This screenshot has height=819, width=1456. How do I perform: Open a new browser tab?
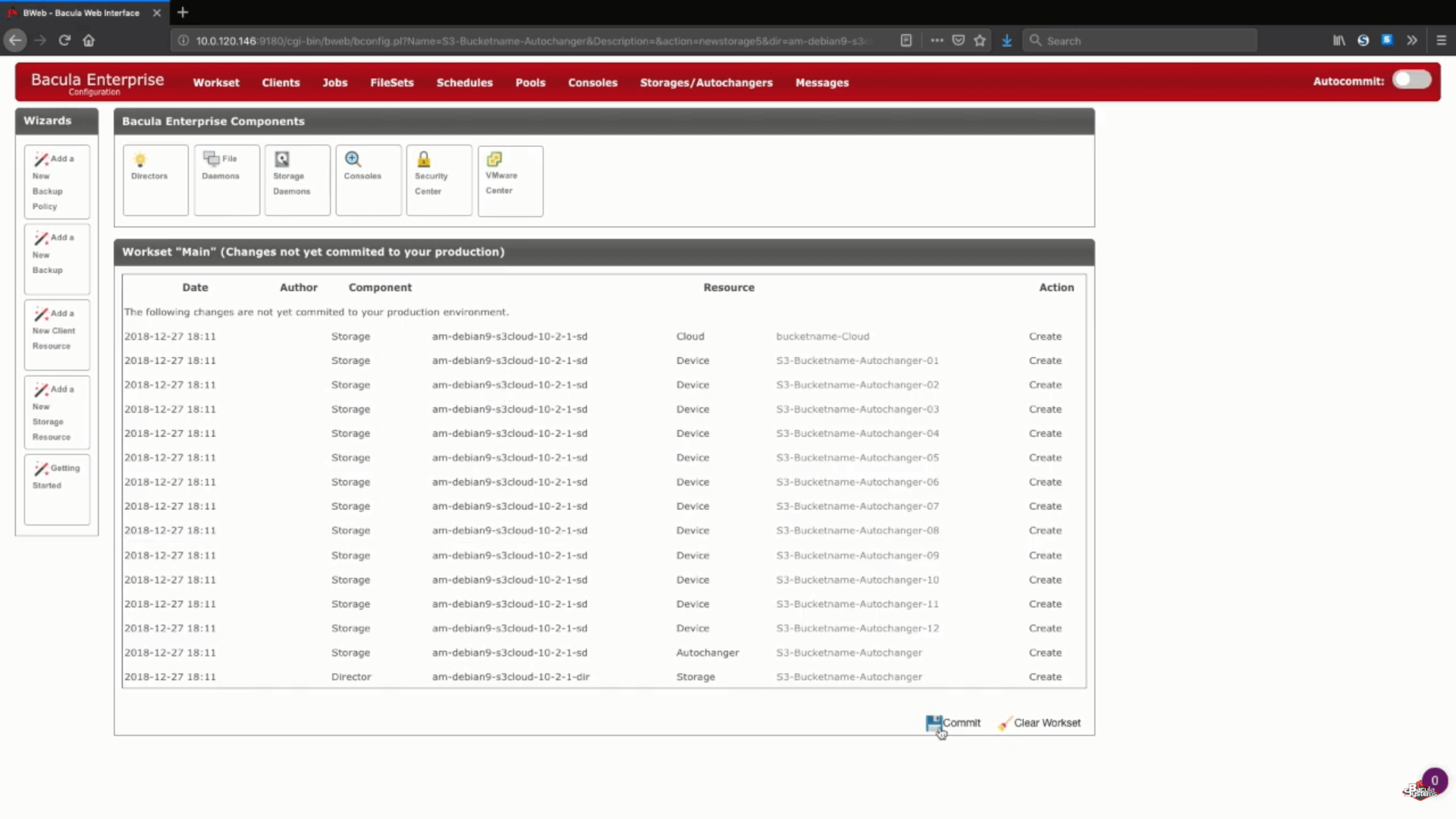[183, 12]
